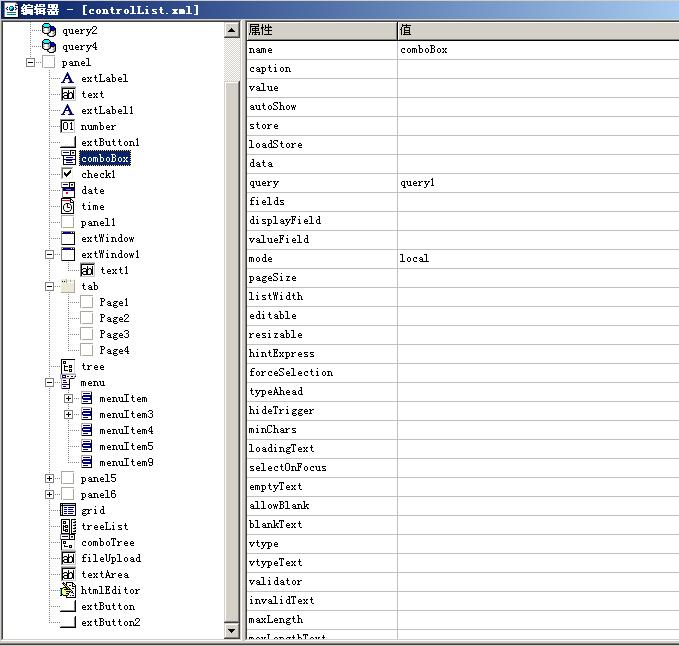Screen dimensions: 679x646
Task: Click the extLabel1 letter A icon
Action: 68,110
